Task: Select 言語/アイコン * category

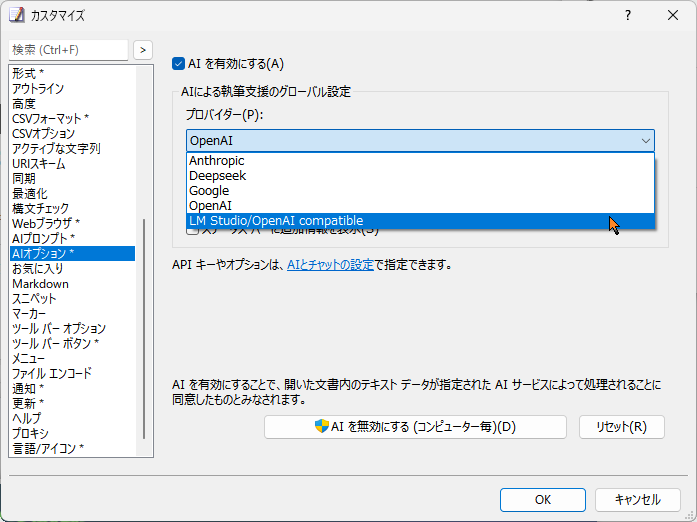Action: point(72,449)
